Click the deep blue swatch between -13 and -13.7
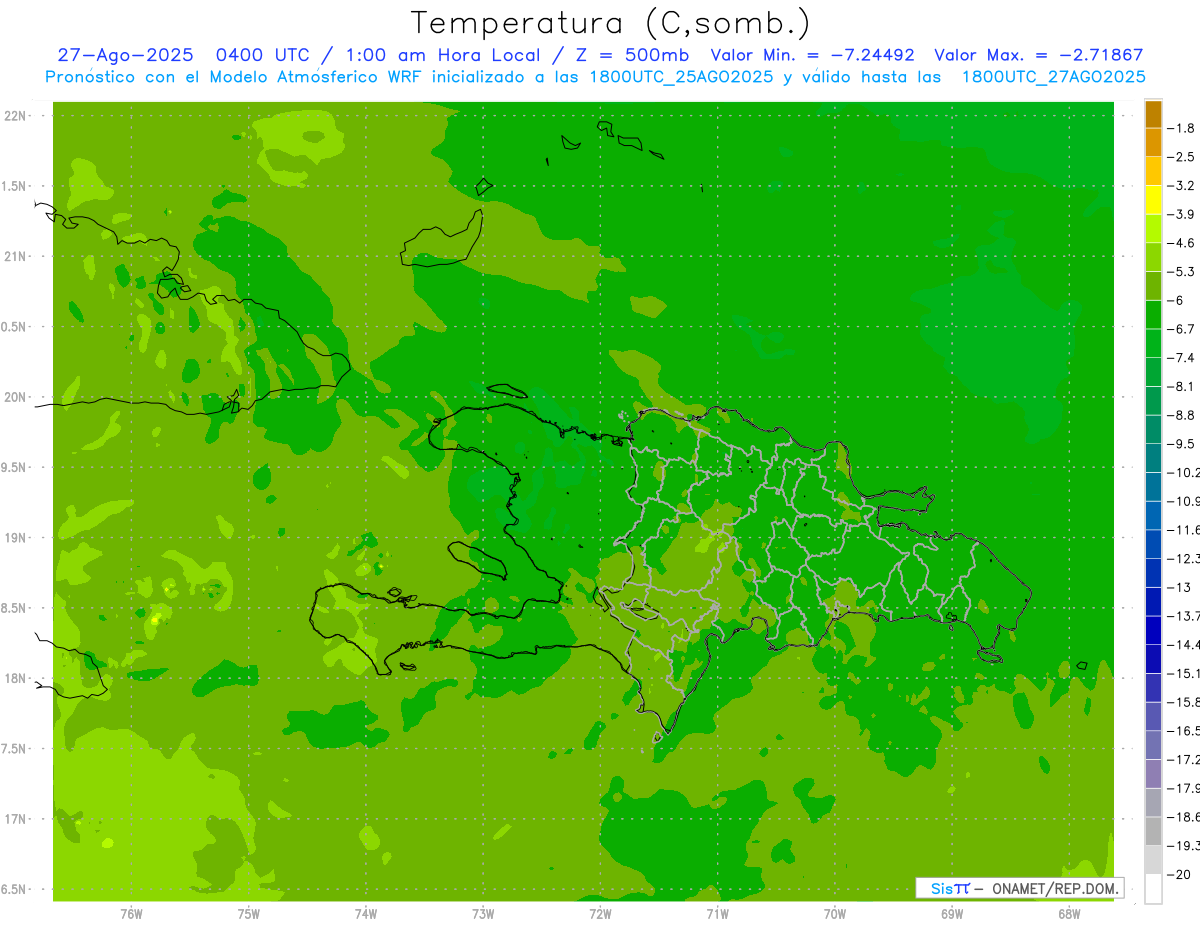 click(x=1153, y=601)
